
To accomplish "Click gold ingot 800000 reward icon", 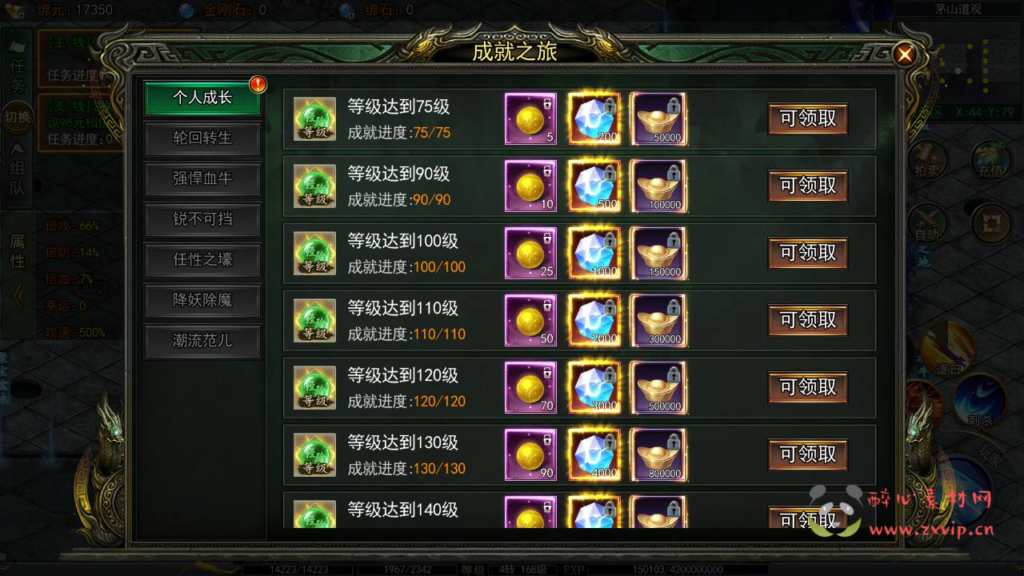I will click(658, 455).
